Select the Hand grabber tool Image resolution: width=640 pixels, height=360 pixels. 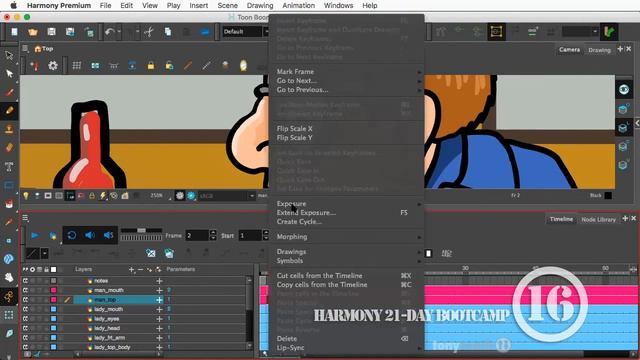click(x=9, y=278)
